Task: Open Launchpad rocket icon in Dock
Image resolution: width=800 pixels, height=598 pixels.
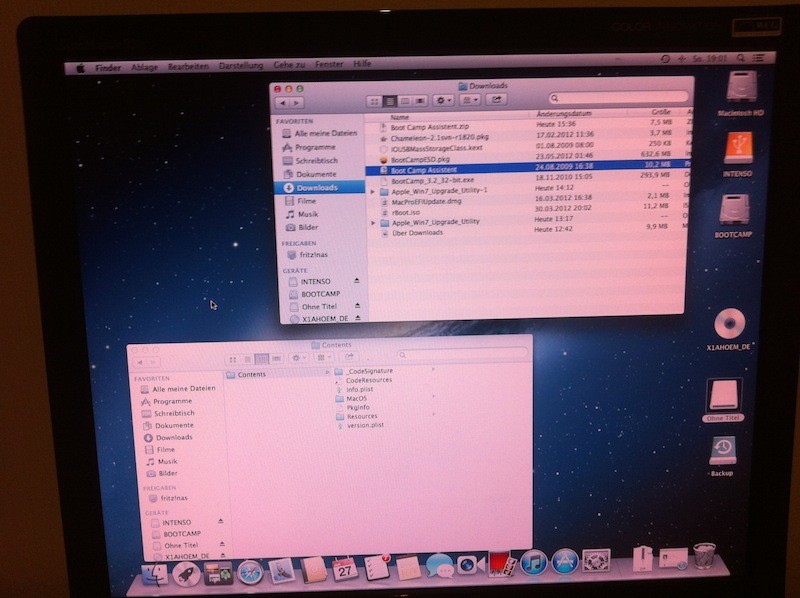Action: point(186,572)
